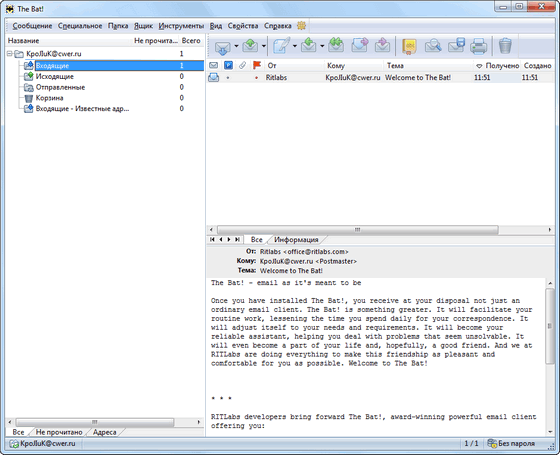This screenshot has width=560, height=455.
Task: Select the Корзина folder
Action: [49, 98]
